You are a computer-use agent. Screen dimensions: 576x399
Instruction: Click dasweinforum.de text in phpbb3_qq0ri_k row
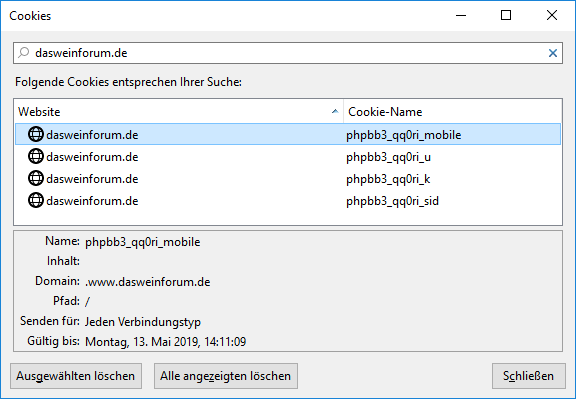click(x=92, y=179)
